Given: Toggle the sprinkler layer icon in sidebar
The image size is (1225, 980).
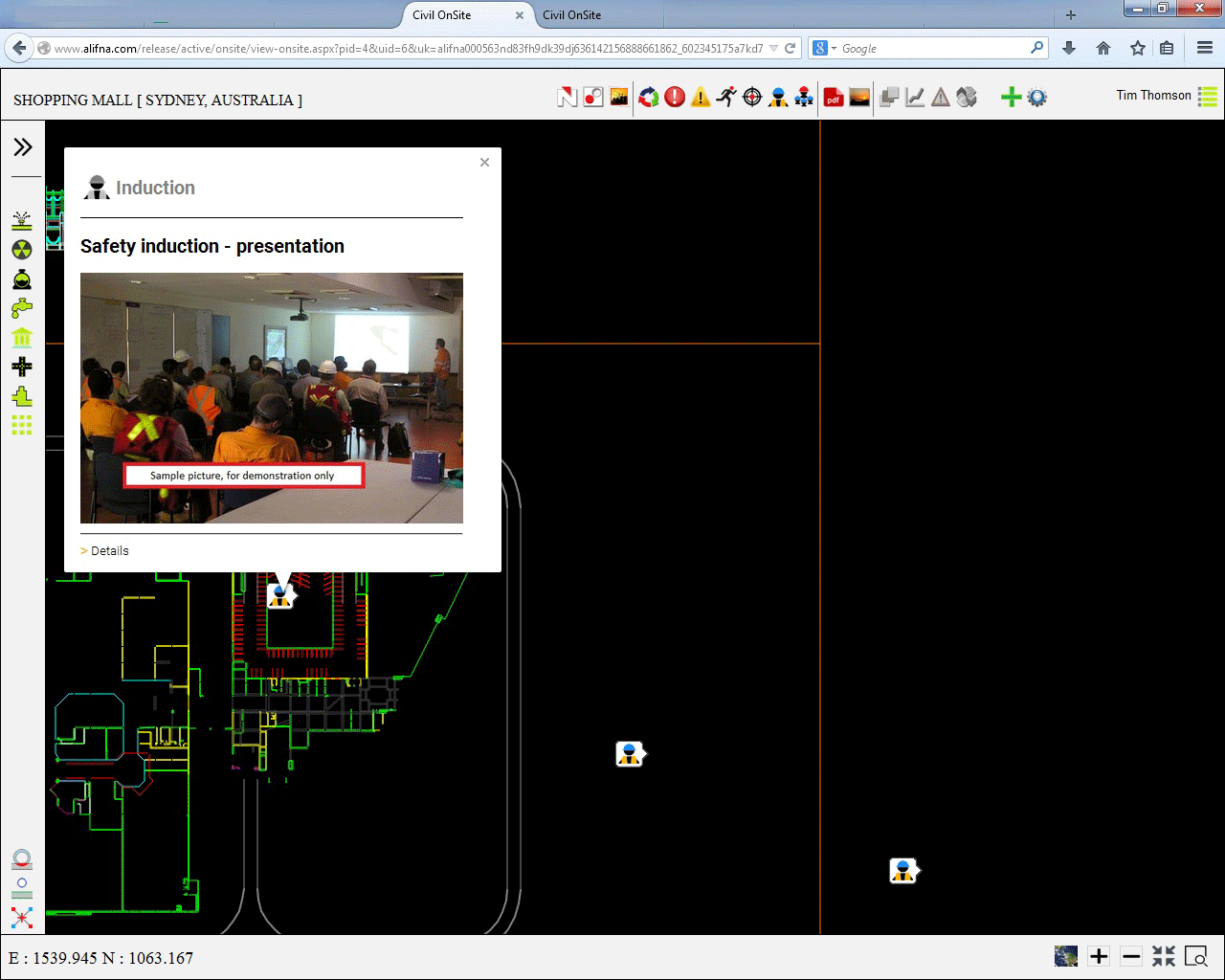Looking at the screenshot, I should click(22, 221).
